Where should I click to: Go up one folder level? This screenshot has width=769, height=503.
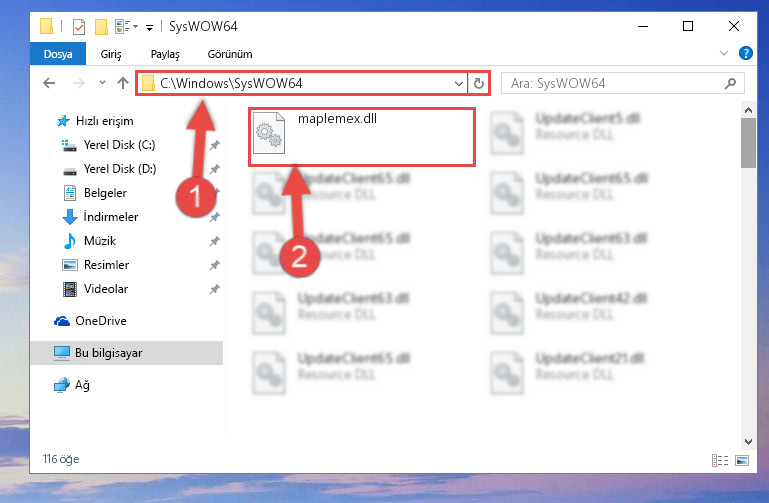click(123, 83)
